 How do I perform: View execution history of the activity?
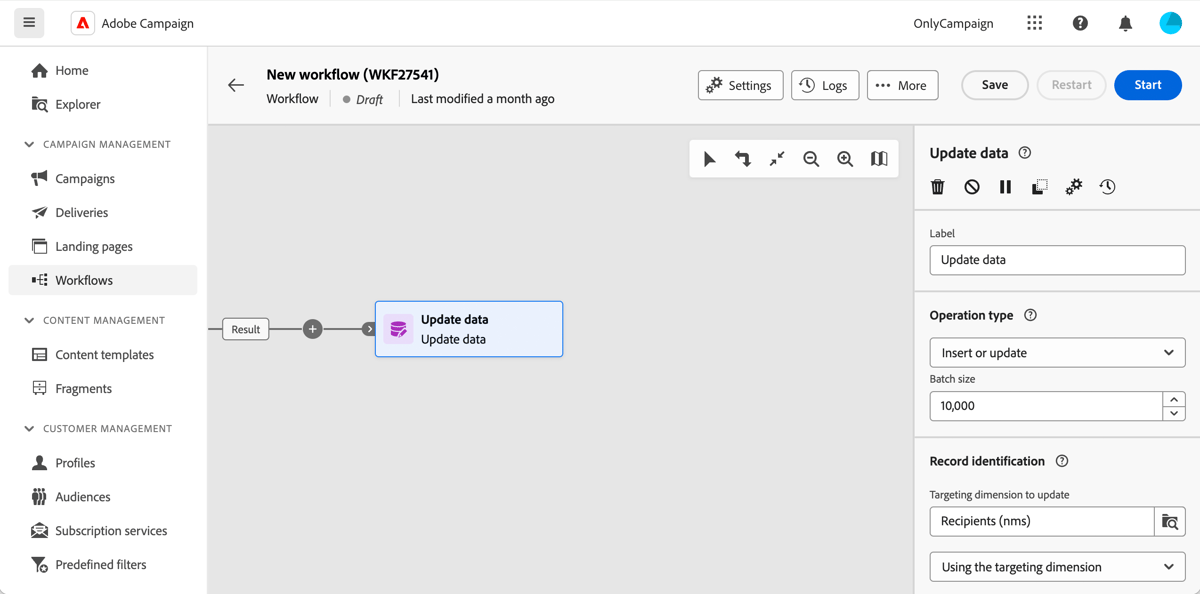(x=1107, y=186)
